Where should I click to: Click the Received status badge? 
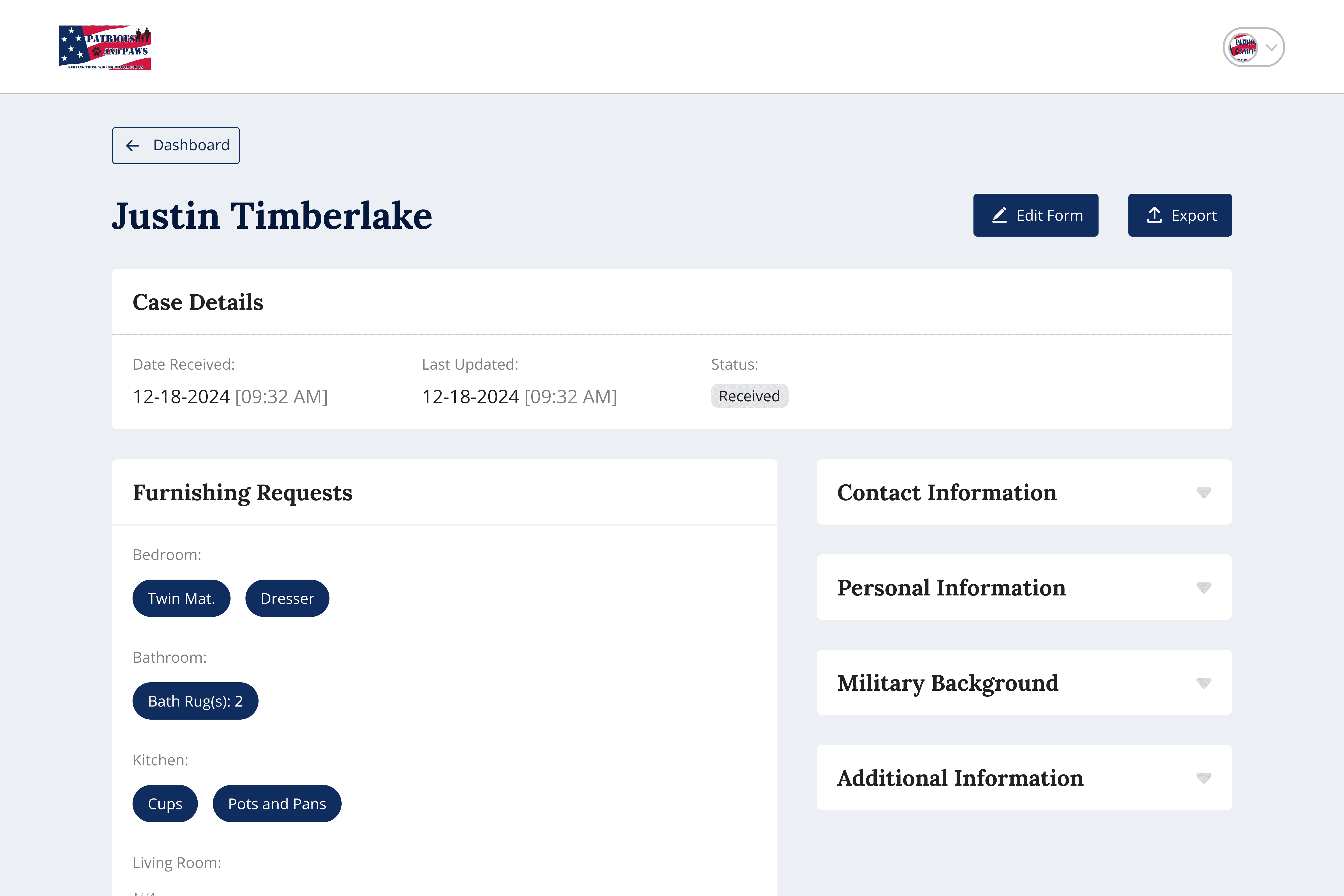click(x=749, y=396)
